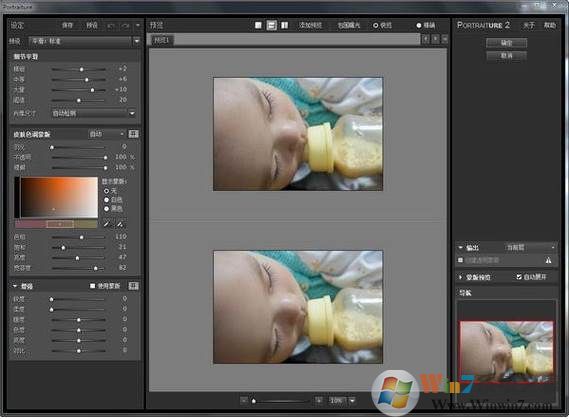Screen dimensions: 569x419
Task: Click the Cancel button below OK
Action: [x=507, y=56]
